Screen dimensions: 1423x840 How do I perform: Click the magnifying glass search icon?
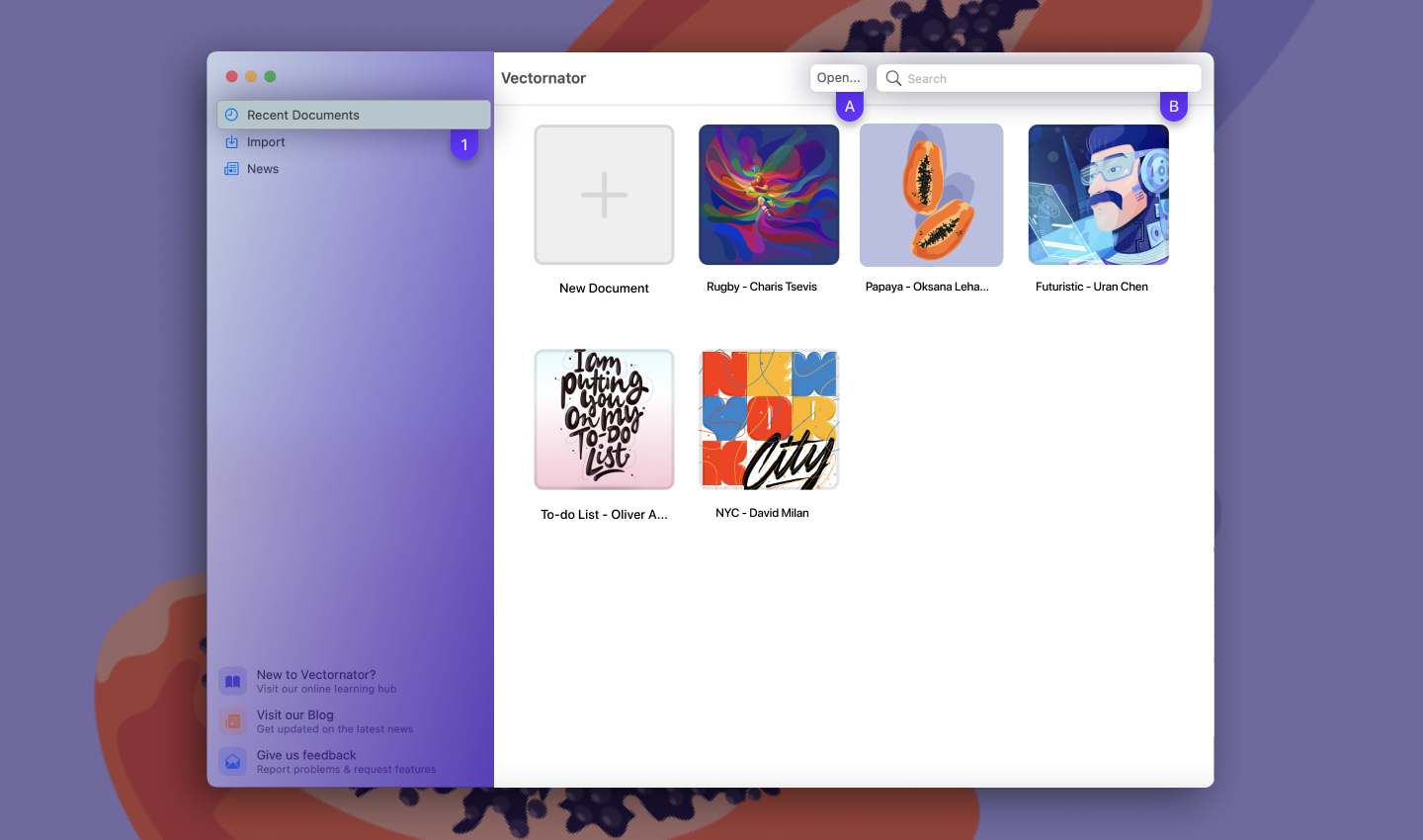coord(893,78)
